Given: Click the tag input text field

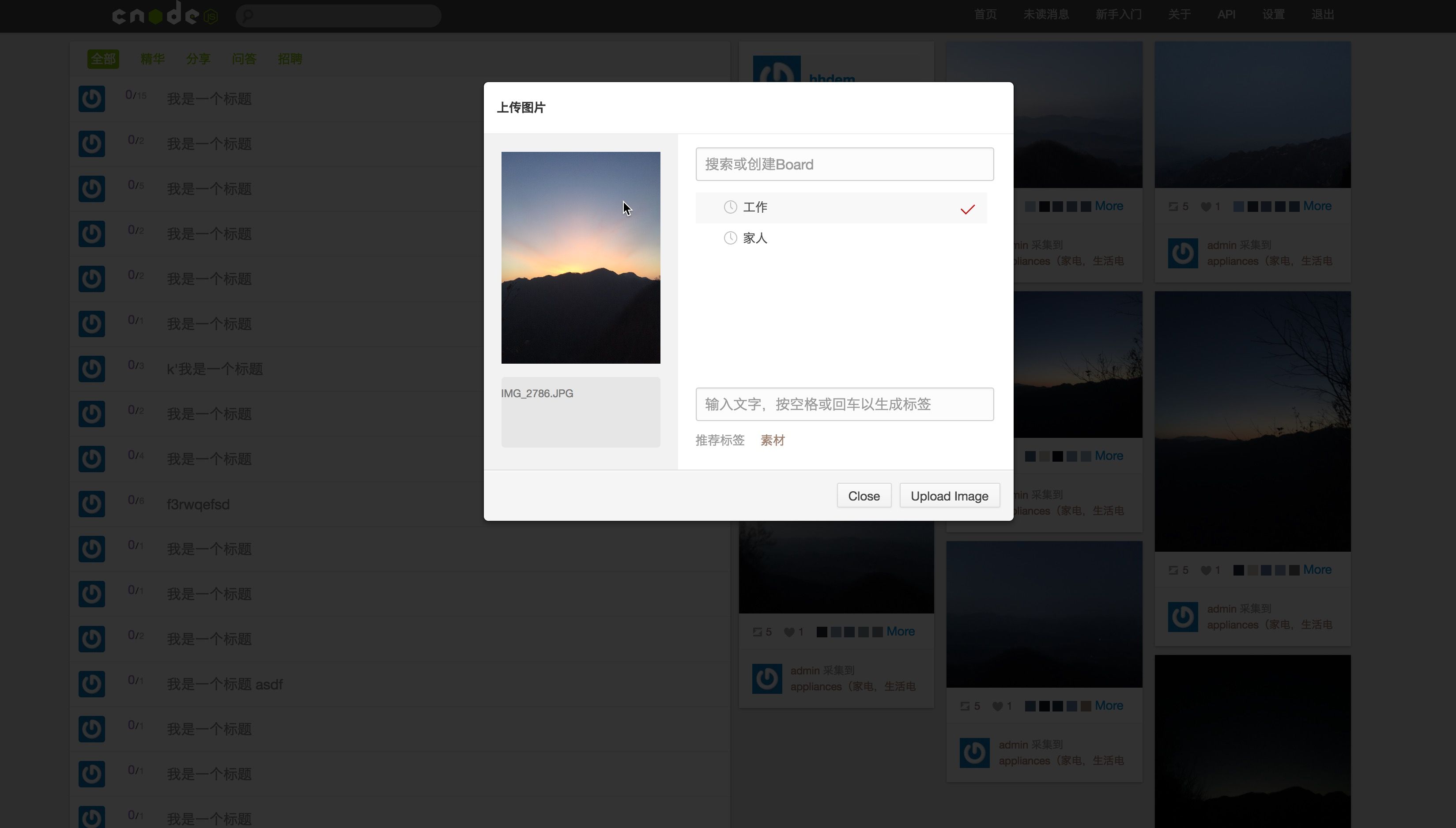Looking at the screenshot, I should pyautogui.click(x=844, y=404).
